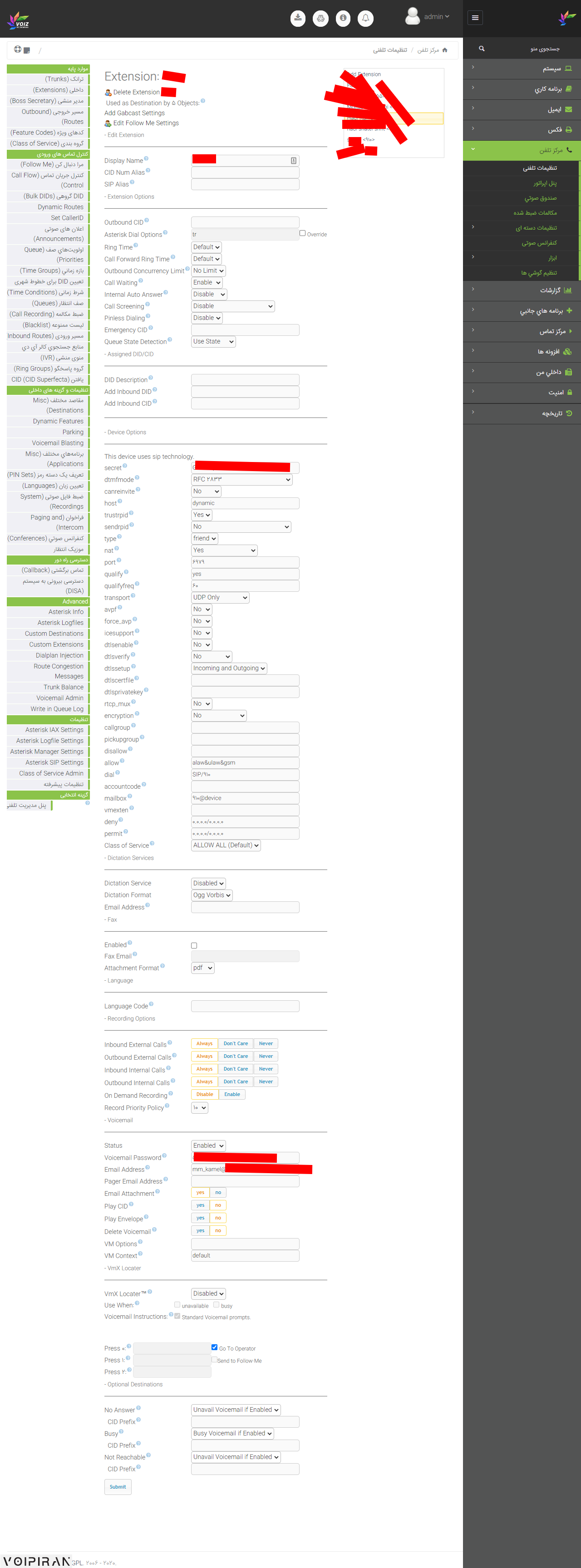Open the transport UDP Only dropdown

[x=221, y=598]
